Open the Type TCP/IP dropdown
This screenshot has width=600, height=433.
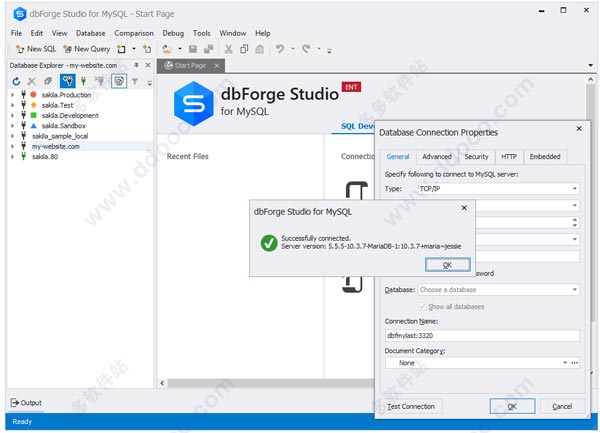point(575,189)
